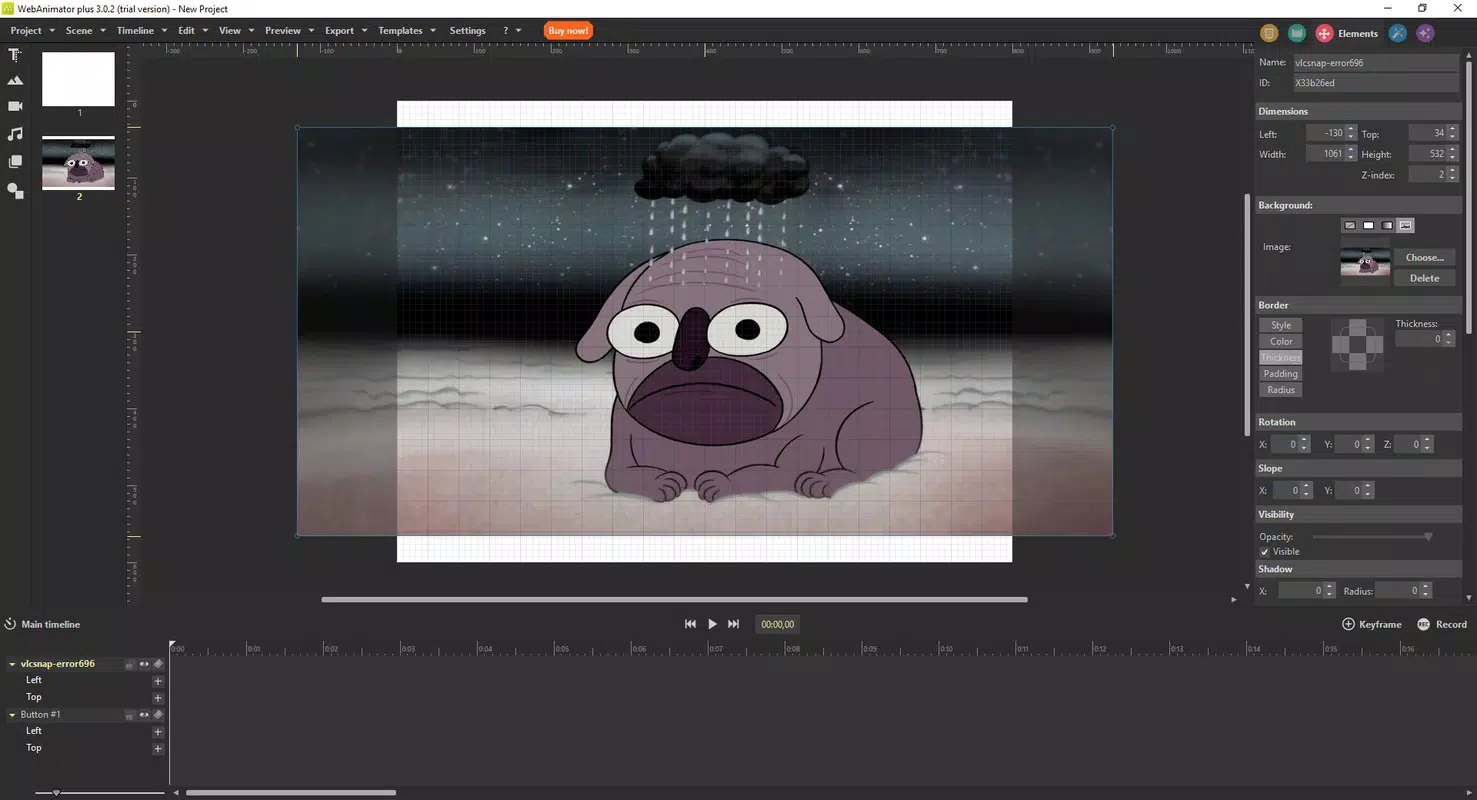
Task: Add keyframe to Button #1 layer diamond icon
Action: point(158,714)
